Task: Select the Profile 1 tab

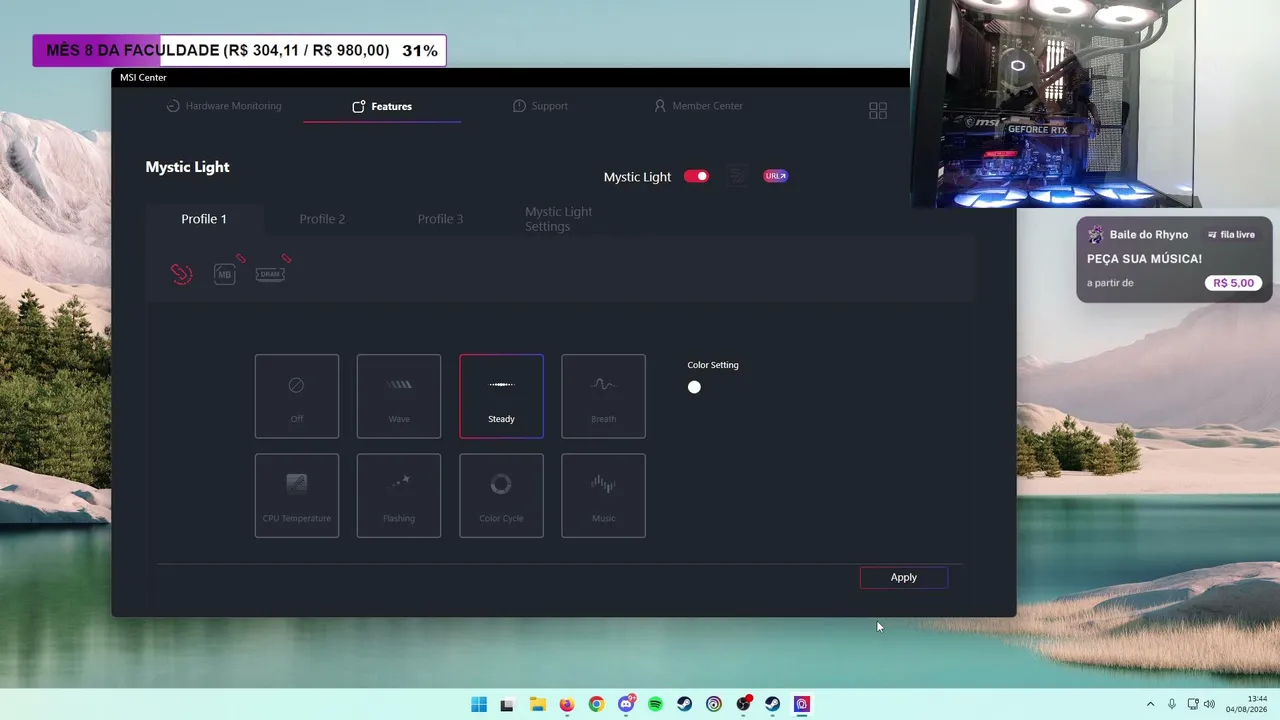Action: click(204, 219)
